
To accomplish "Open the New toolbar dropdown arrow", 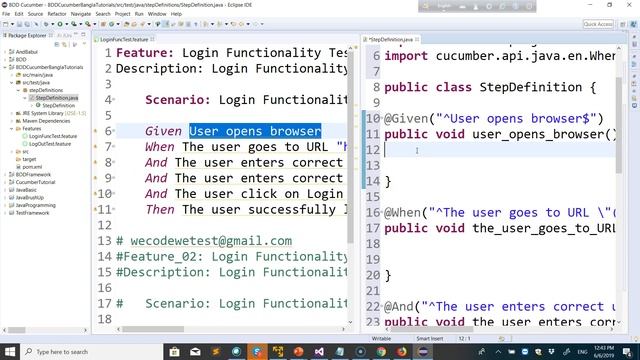I will pyautogui.click(x=12, y=24).
